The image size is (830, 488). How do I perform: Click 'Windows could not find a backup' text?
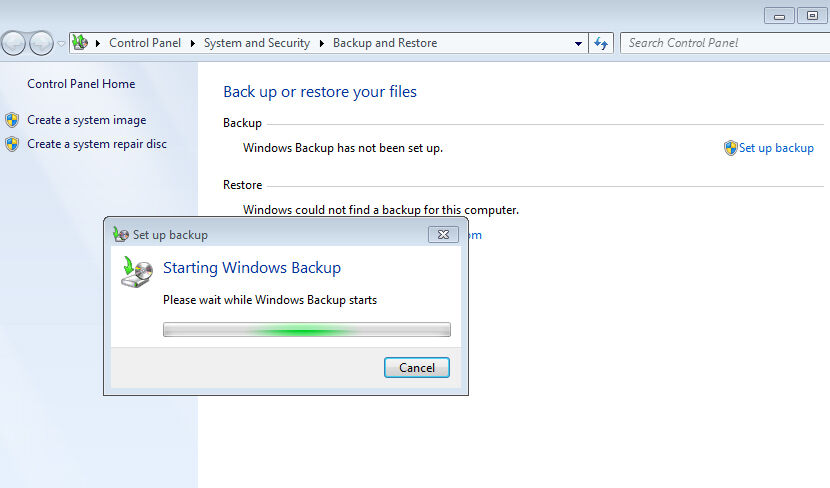[x=381, y=210]
